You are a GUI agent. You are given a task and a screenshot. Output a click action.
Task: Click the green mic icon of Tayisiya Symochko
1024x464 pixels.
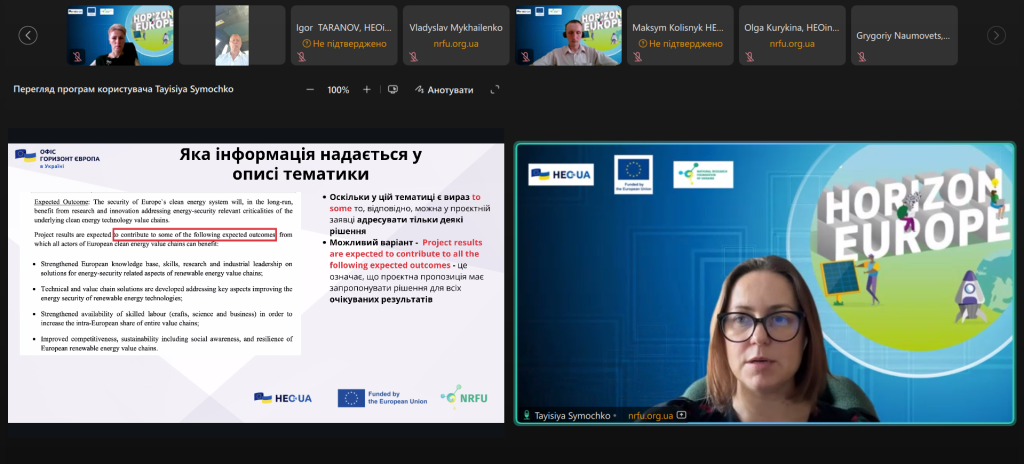pyautogui.click(x=526, y=416)
